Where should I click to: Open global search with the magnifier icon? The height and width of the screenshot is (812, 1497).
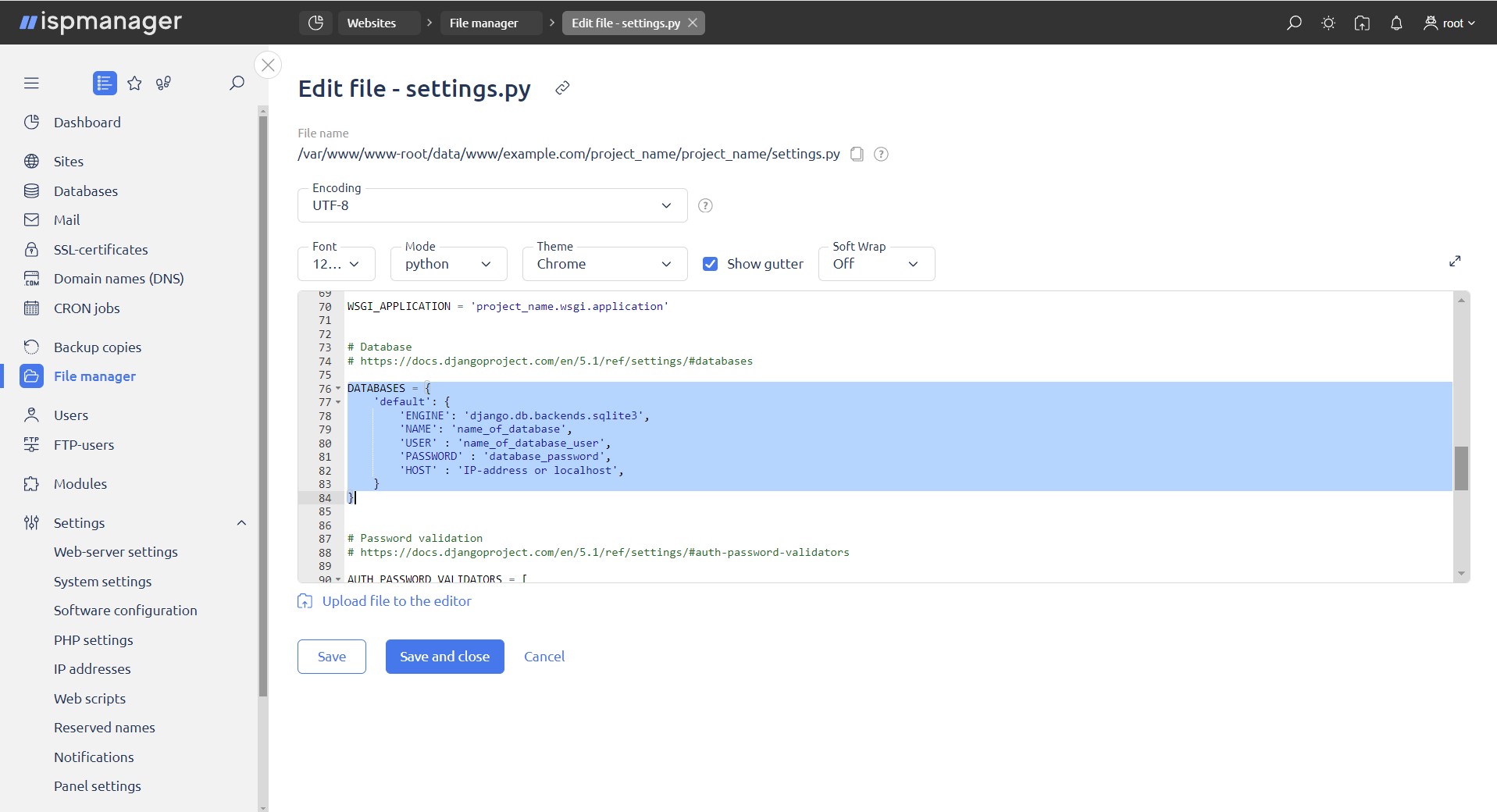1293,23
